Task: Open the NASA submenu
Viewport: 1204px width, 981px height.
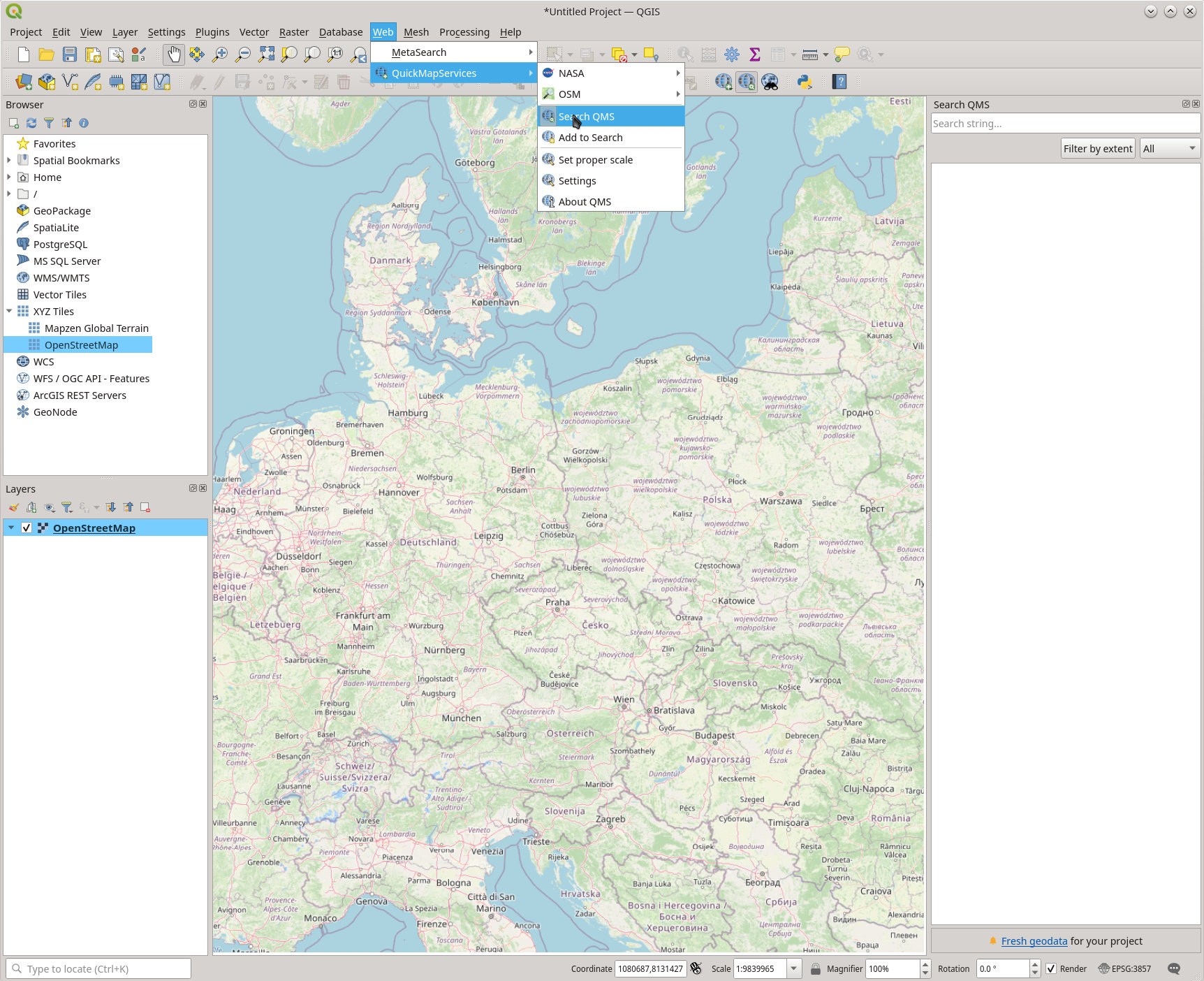Action: click(x=611, y=73)
